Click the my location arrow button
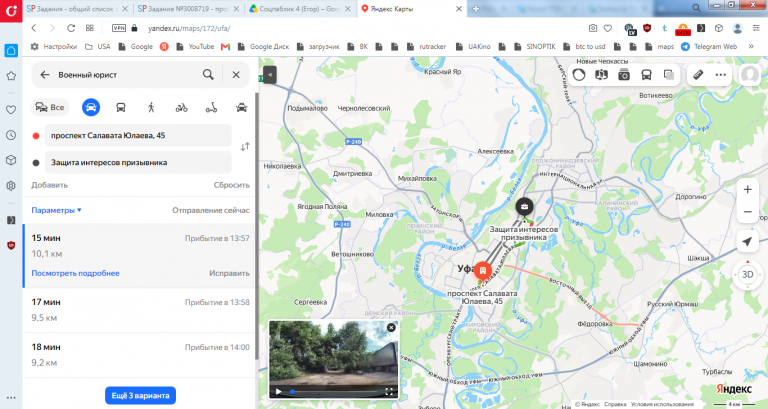Image resolution: width=768 pixels, height=409 pixels. click(x=747, y=241)
